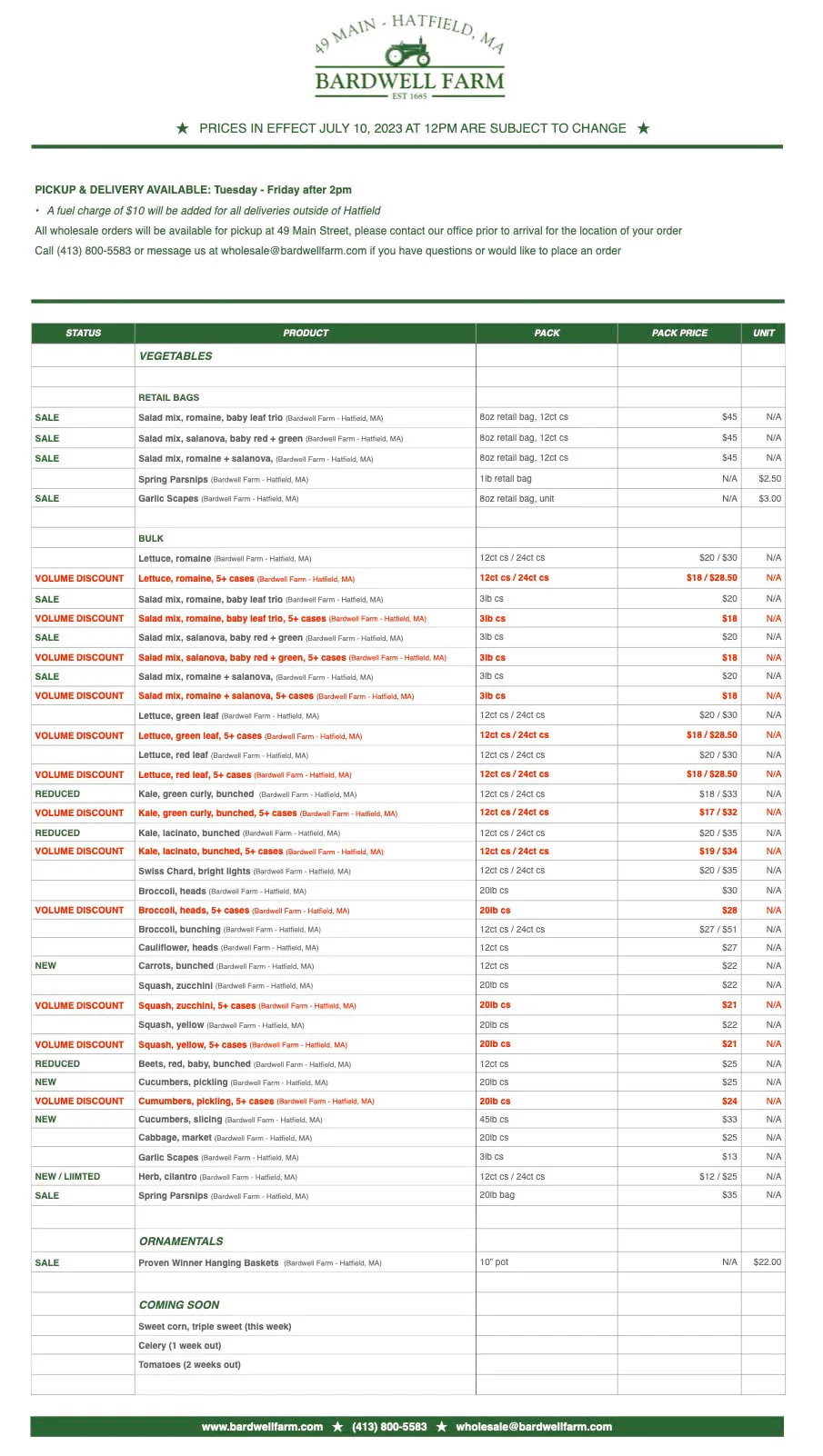The image size is (823, 1456).
Task: Open the www.bardwellfarm.com footer link
Action: tap(262, 1427)
